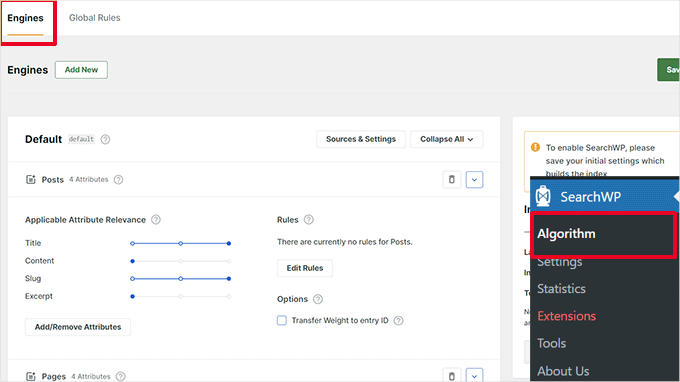Screen dimensions: 680x382
Task: Click Edit Rules for Posts
Action: 305,268
